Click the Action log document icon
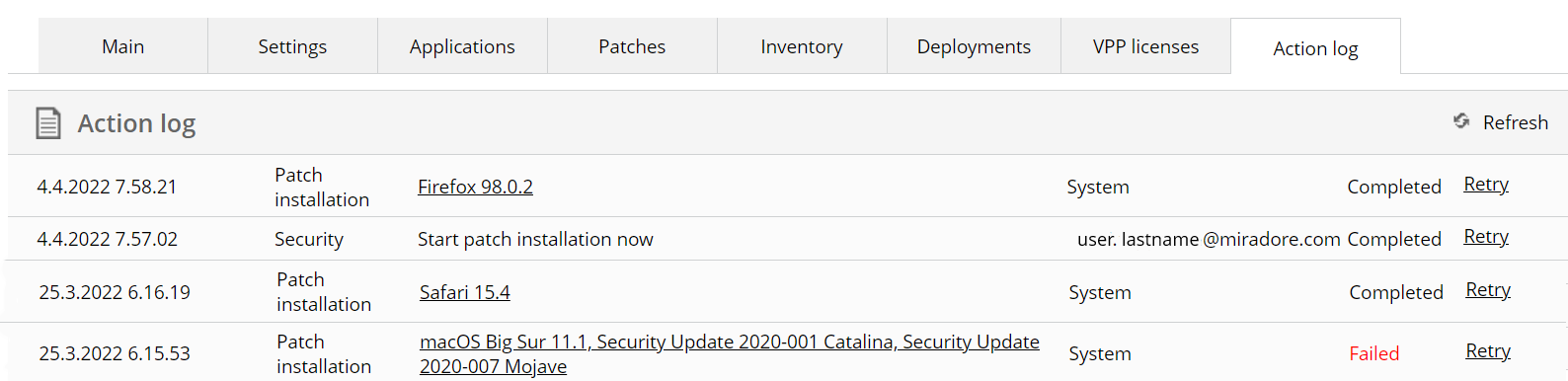Screen dimensions: 1568x381 coord(47,123)
